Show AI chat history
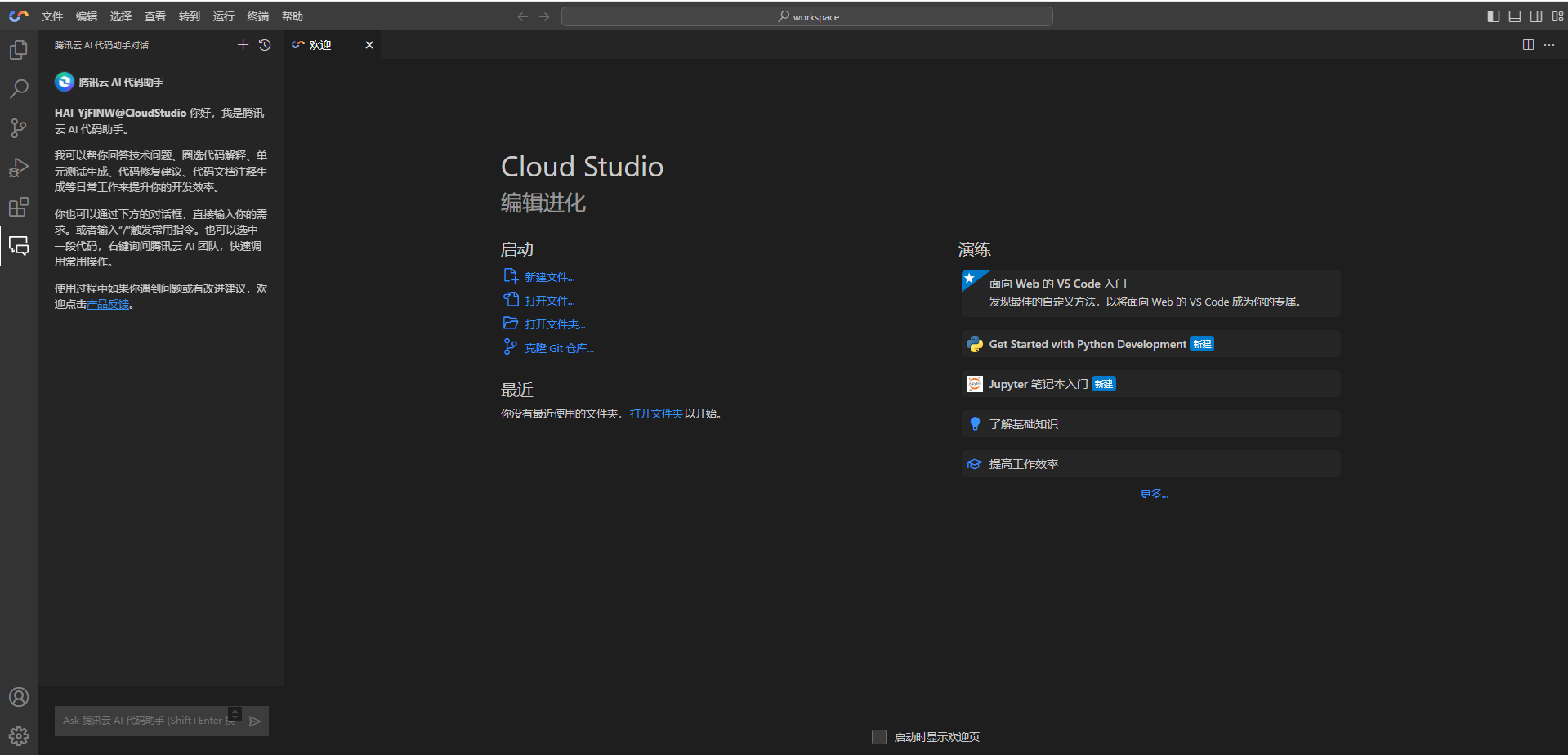This screenshot has height=755, width=1568. [265, 45]
